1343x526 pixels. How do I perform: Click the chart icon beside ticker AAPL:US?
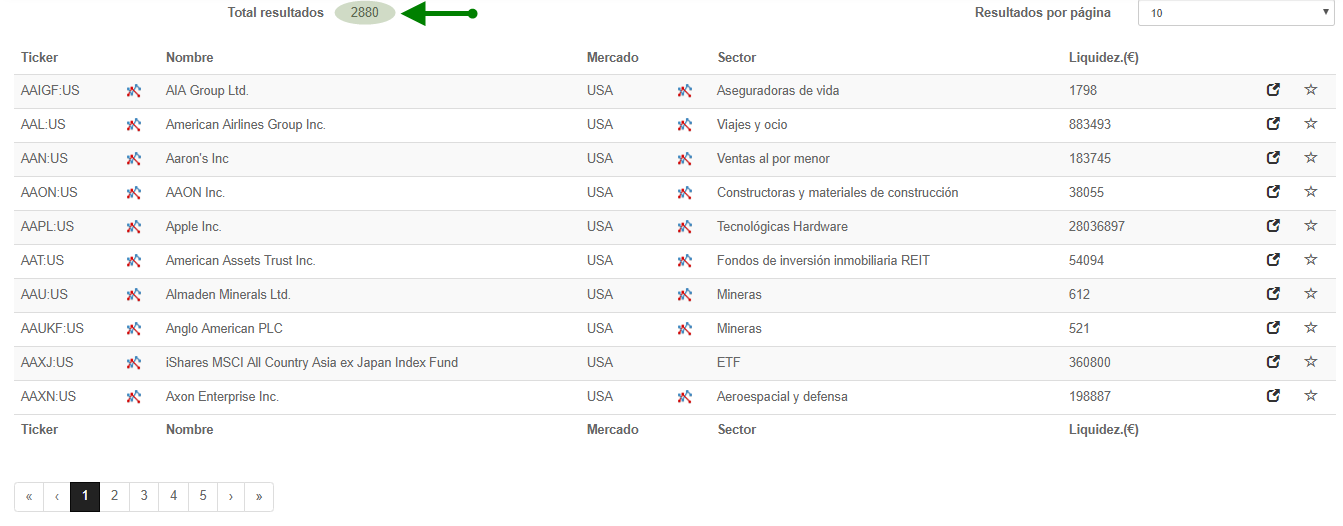click(x=133, y=227)
